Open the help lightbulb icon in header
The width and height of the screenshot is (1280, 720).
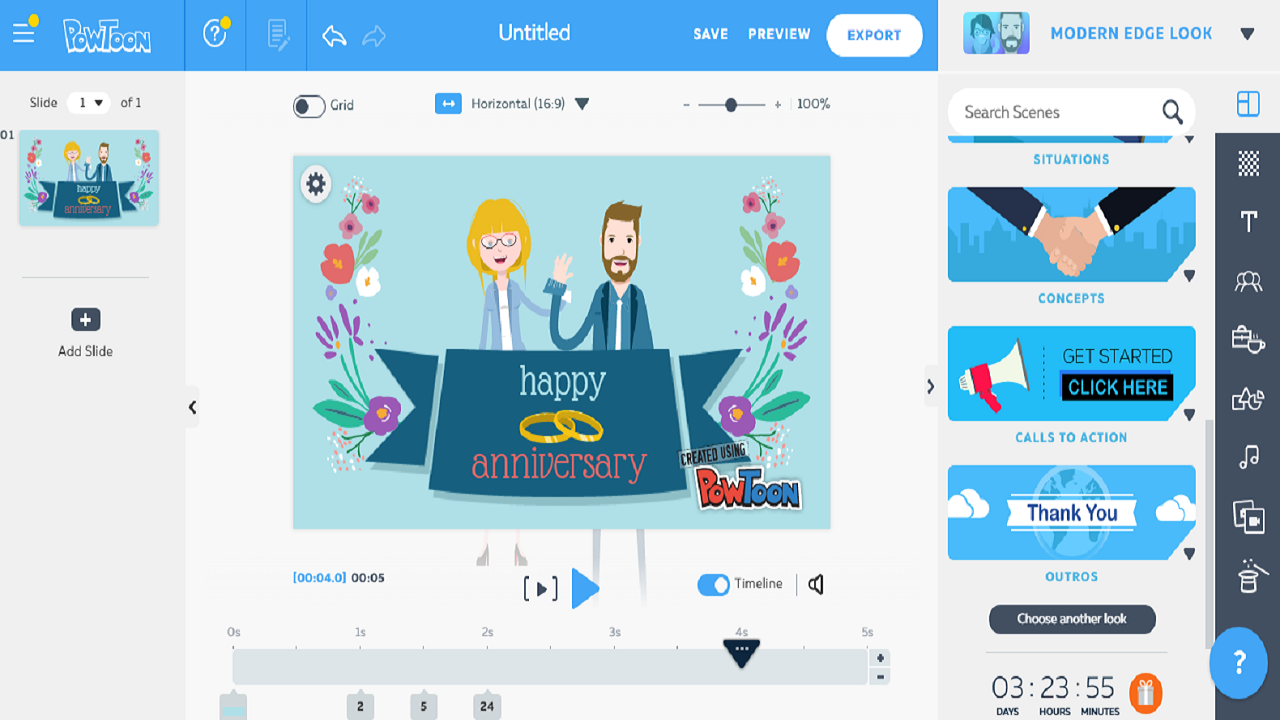pyautogui.click(x=215, y=34)
